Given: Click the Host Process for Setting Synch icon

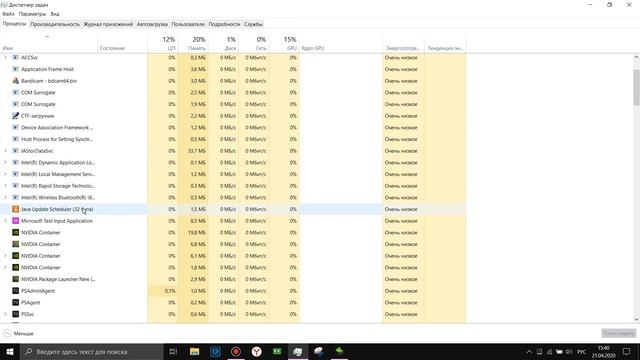Looking at the screenshot, I should (16, 139).
